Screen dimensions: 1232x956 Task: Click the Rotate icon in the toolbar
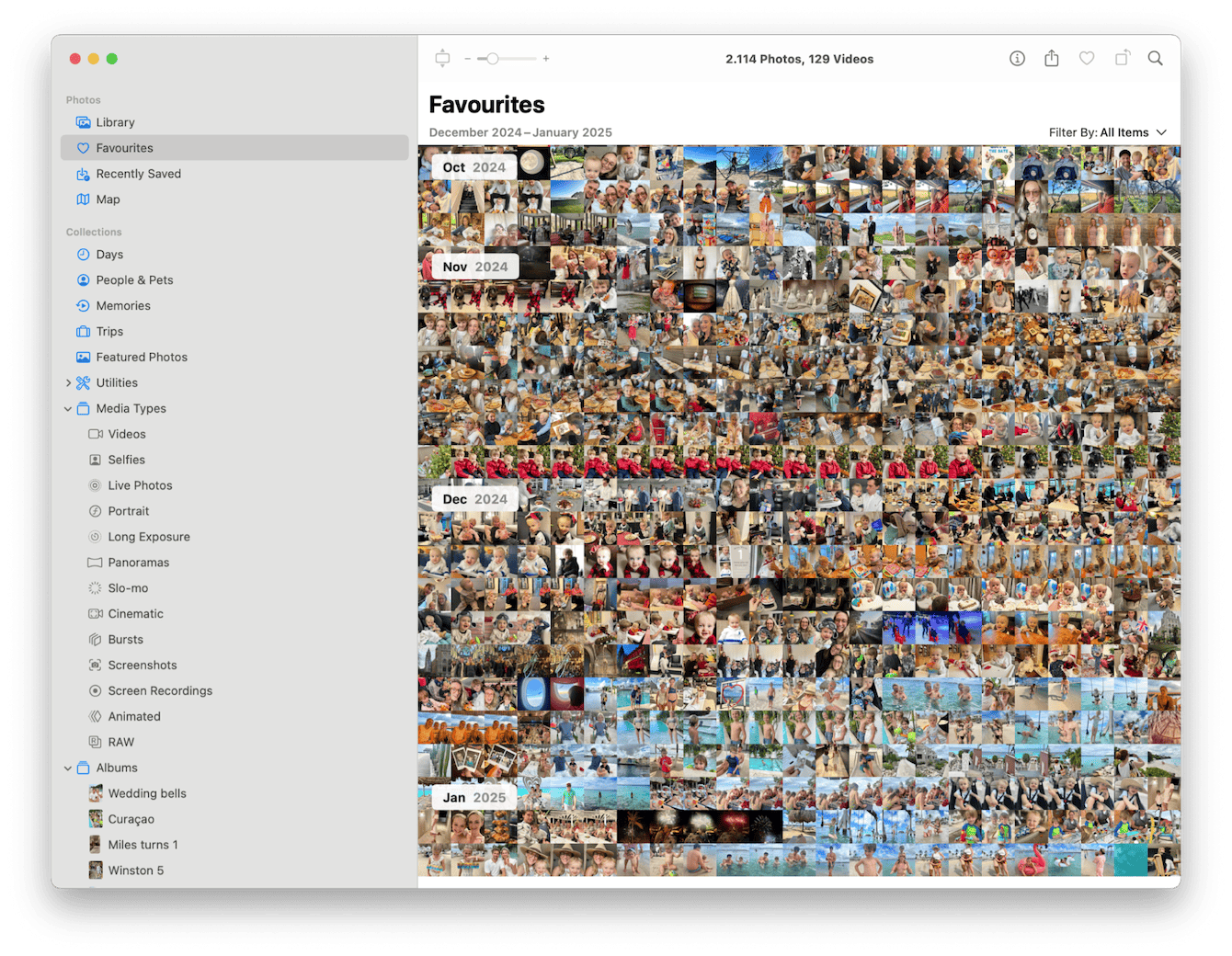[1122, 59]
